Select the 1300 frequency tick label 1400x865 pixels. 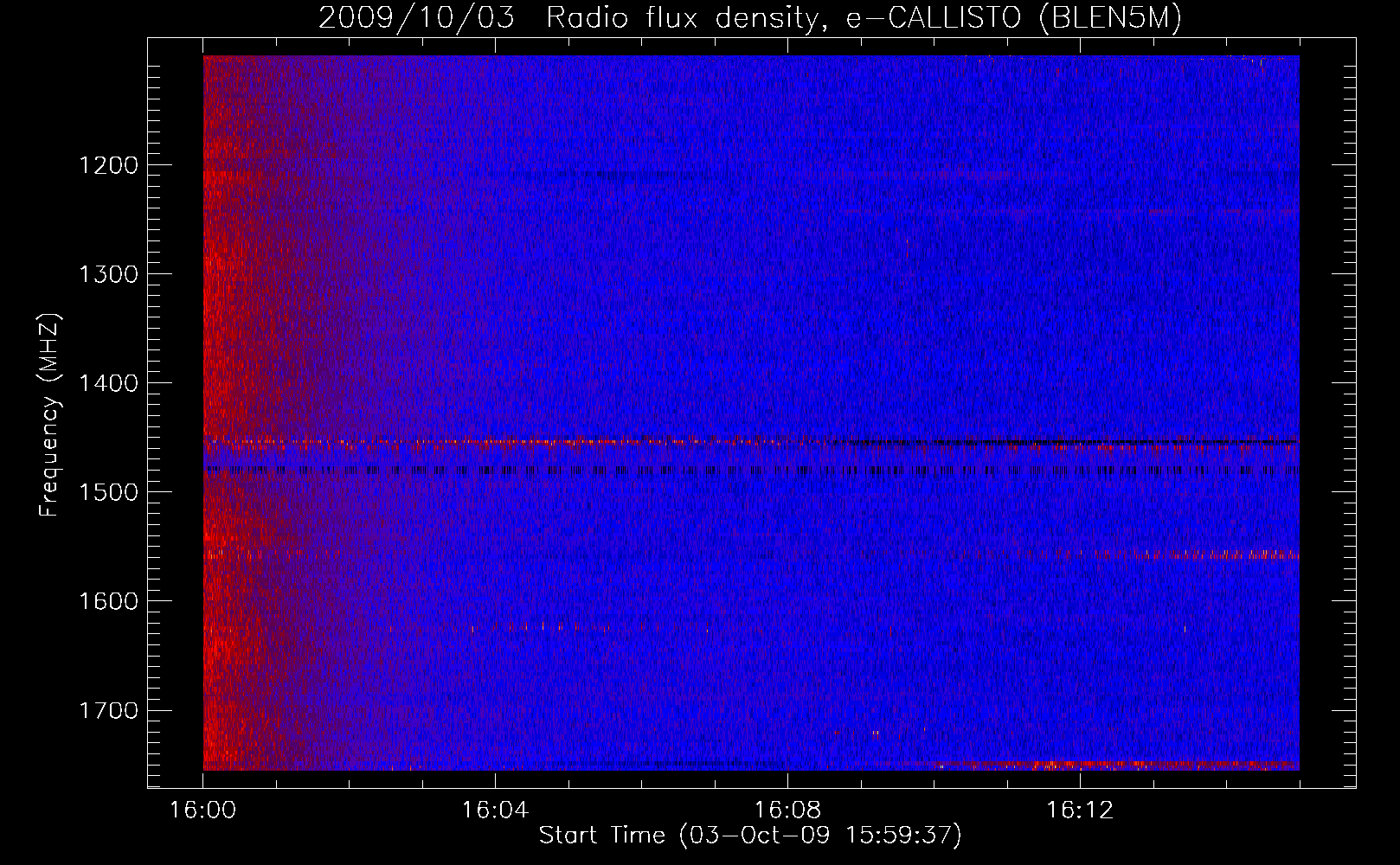click(x=108, y=274)
